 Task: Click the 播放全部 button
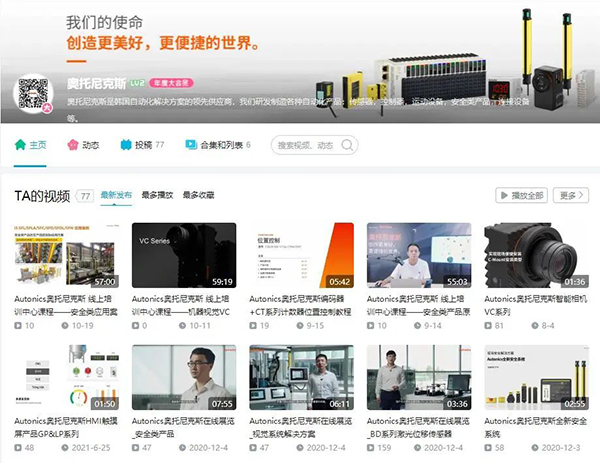point(522,196)
